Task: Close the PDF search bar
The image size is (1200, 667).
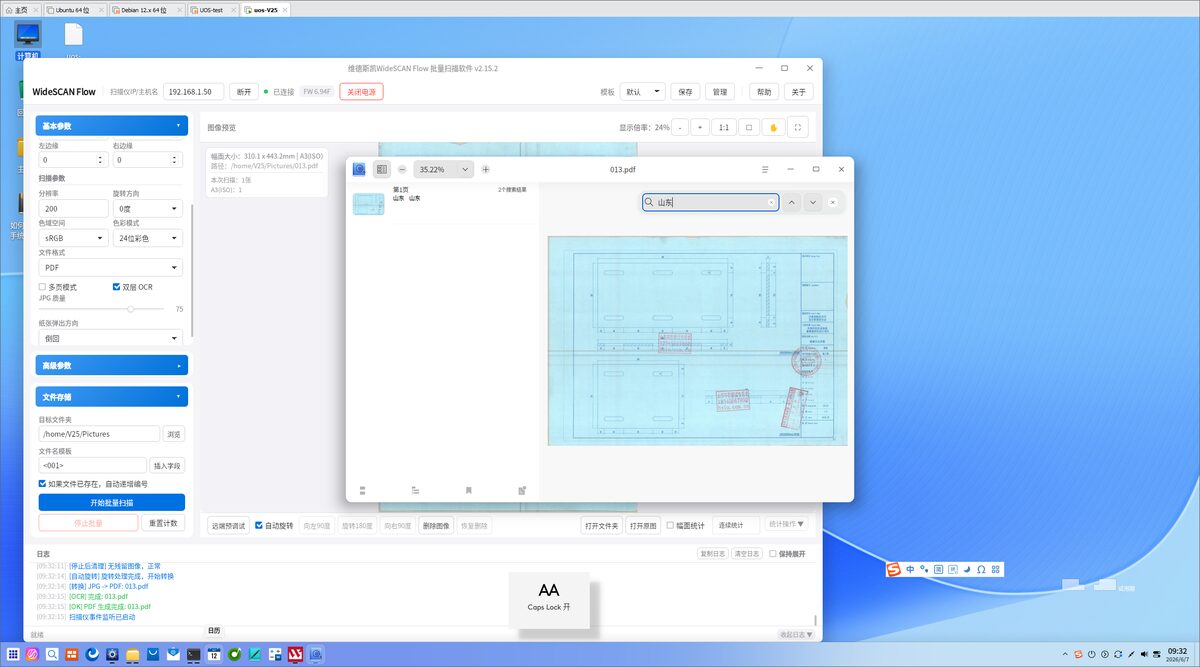Action: tap(833, 202)
